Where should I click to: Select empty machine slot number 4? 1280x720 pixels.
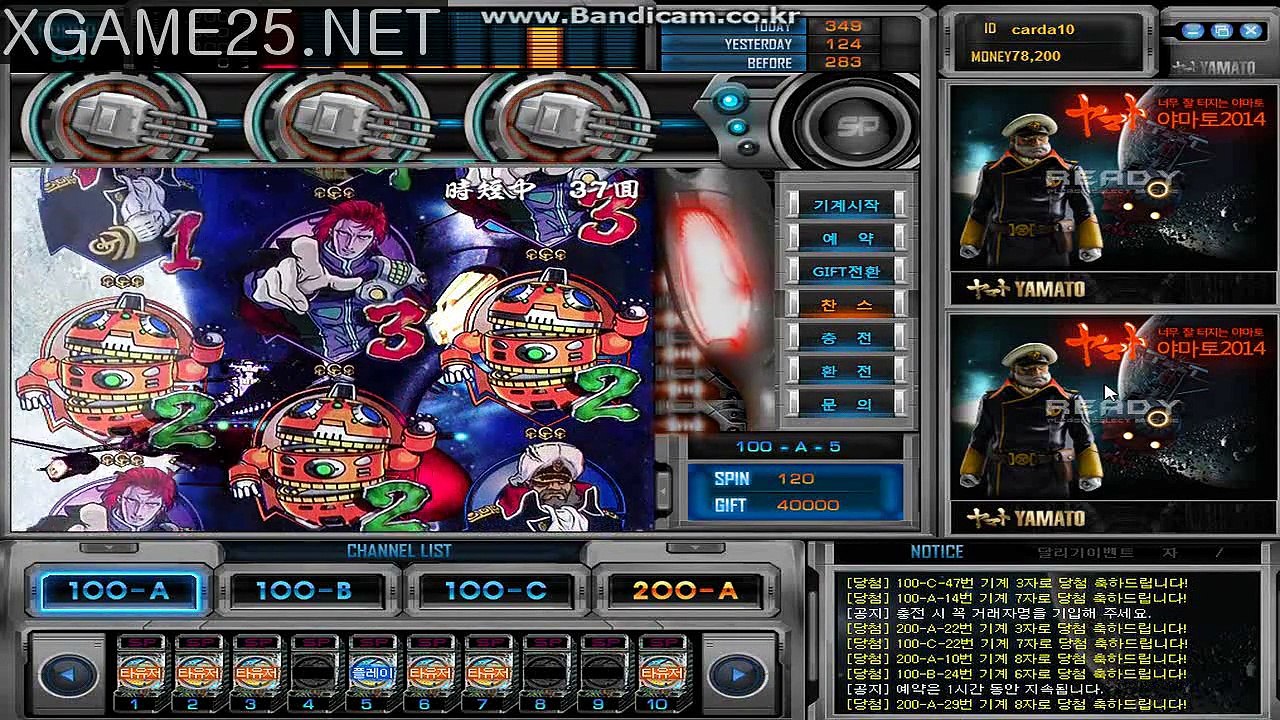point(314,672)
